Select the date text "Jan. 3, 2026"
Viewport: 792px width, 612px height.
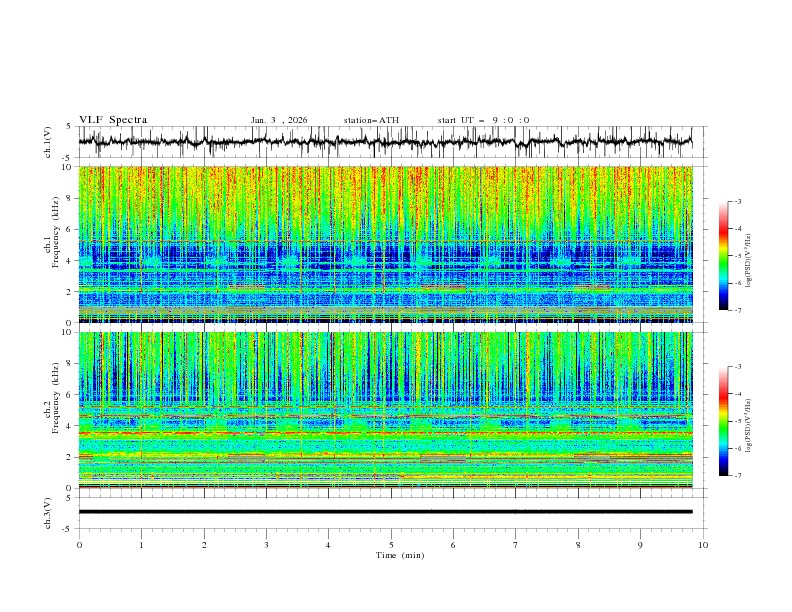click(279, 120)
